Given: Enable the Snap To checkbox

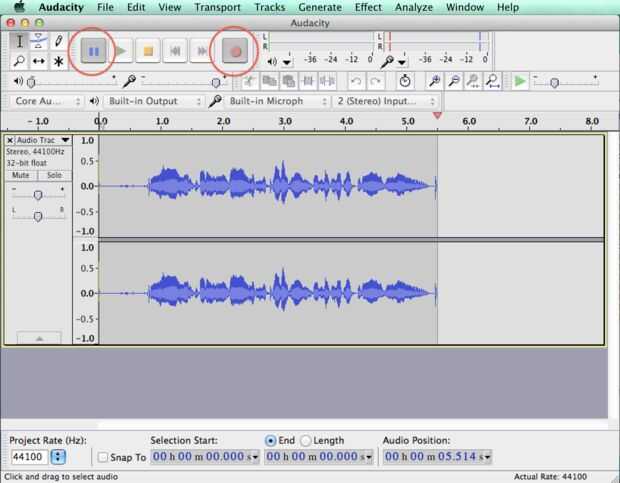Looking at the screenshot, I should pyautogui.click(x=103, y=457).
